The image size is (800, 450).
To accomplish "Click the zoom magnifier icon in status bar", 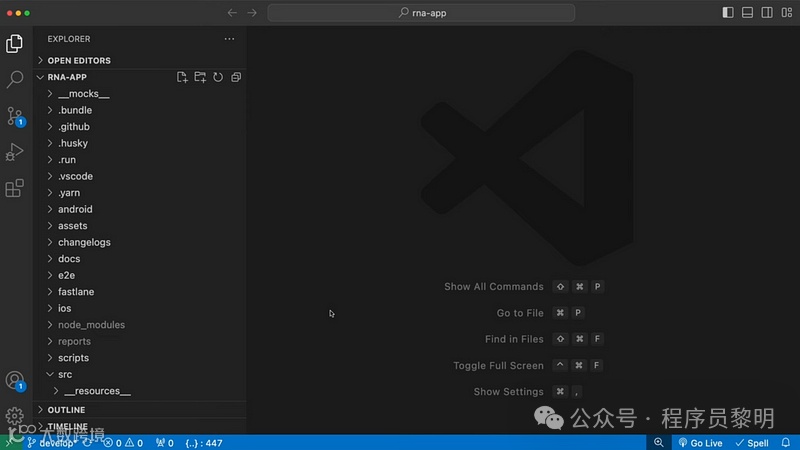I will pyautogui.click(x=659, y=443).
